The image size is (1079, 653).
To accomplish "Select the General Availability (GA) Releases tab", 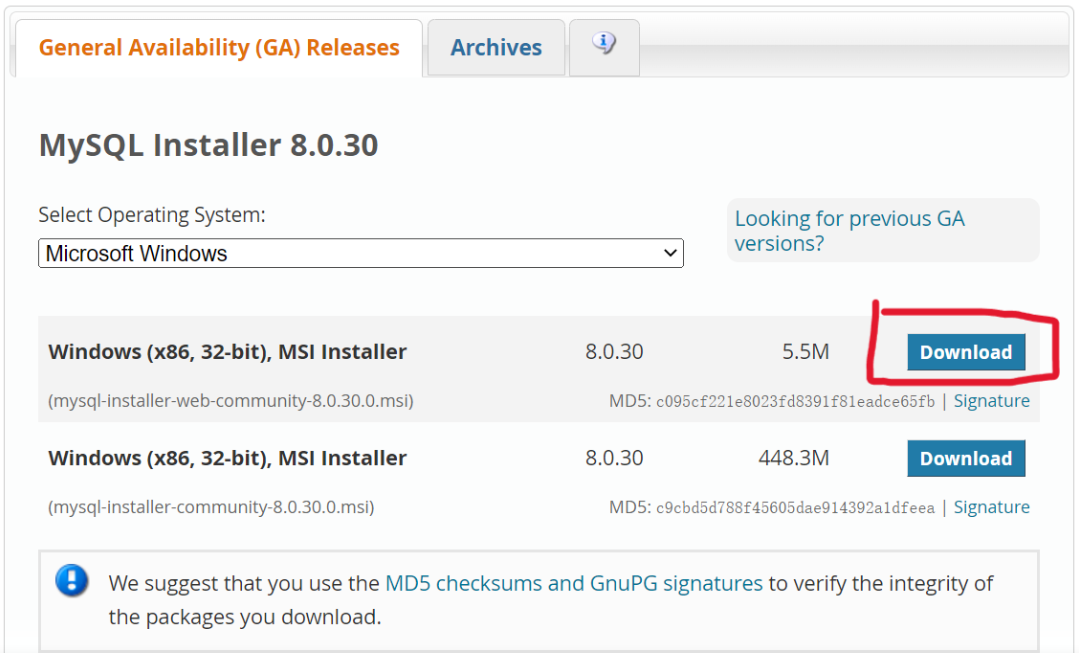I will pyautogui.click(x=219, y=47).
